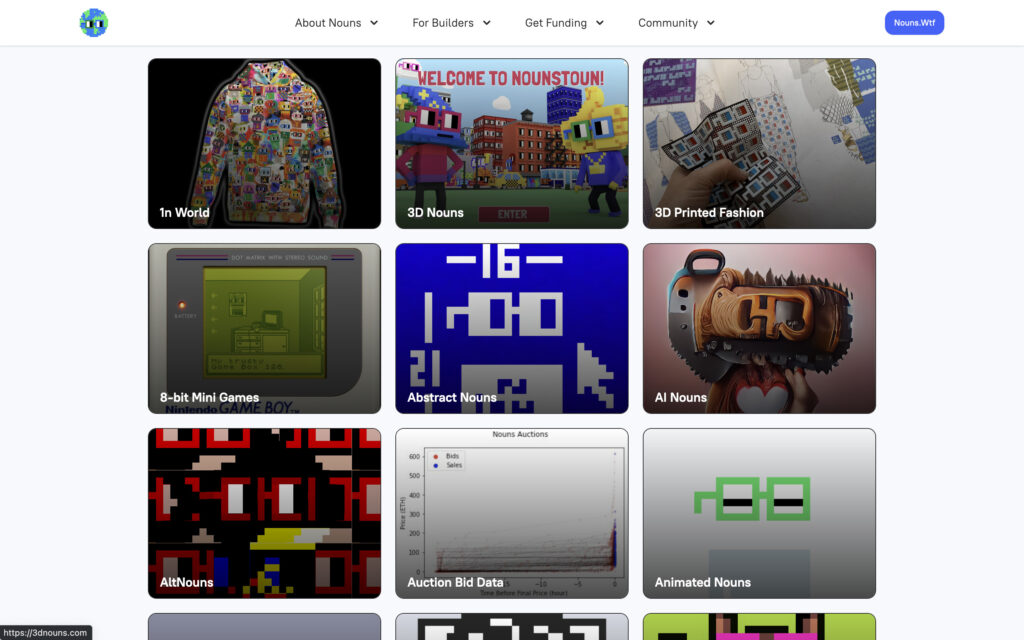Select the 3D Printed Fashion card
The image size is (1024, 640).
pos(759,143)
